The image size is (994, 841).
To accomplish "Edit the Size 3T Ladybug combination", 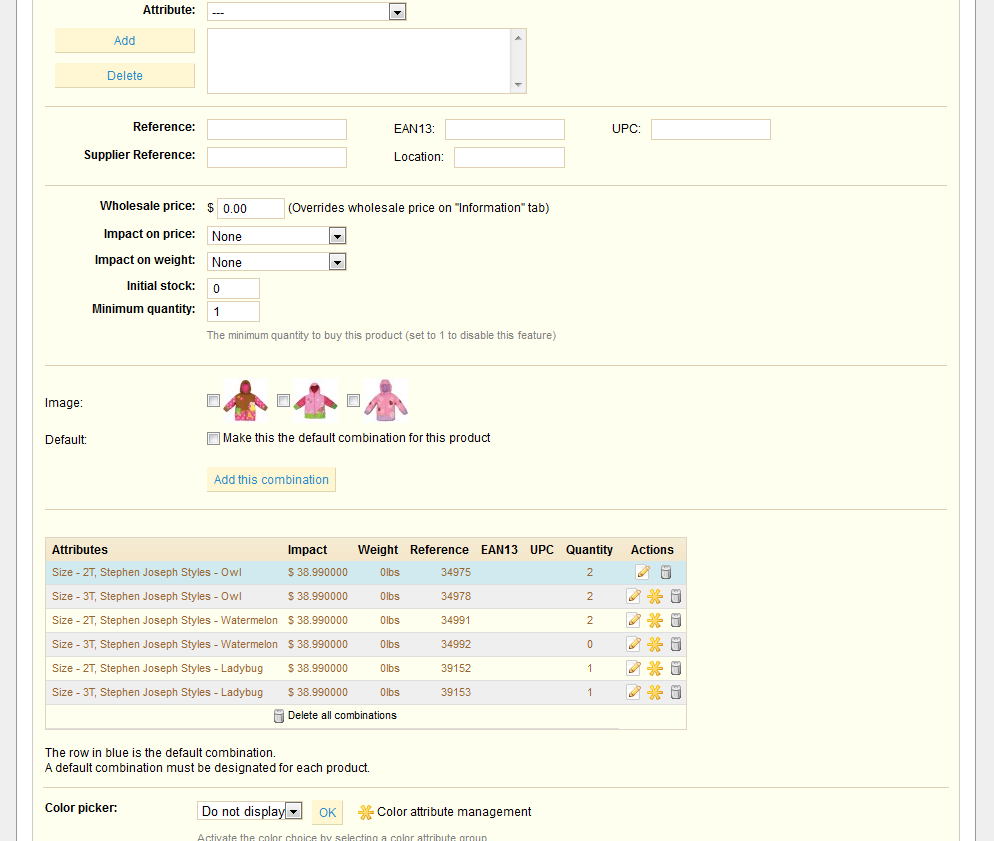I will click(x=633, y=692).
